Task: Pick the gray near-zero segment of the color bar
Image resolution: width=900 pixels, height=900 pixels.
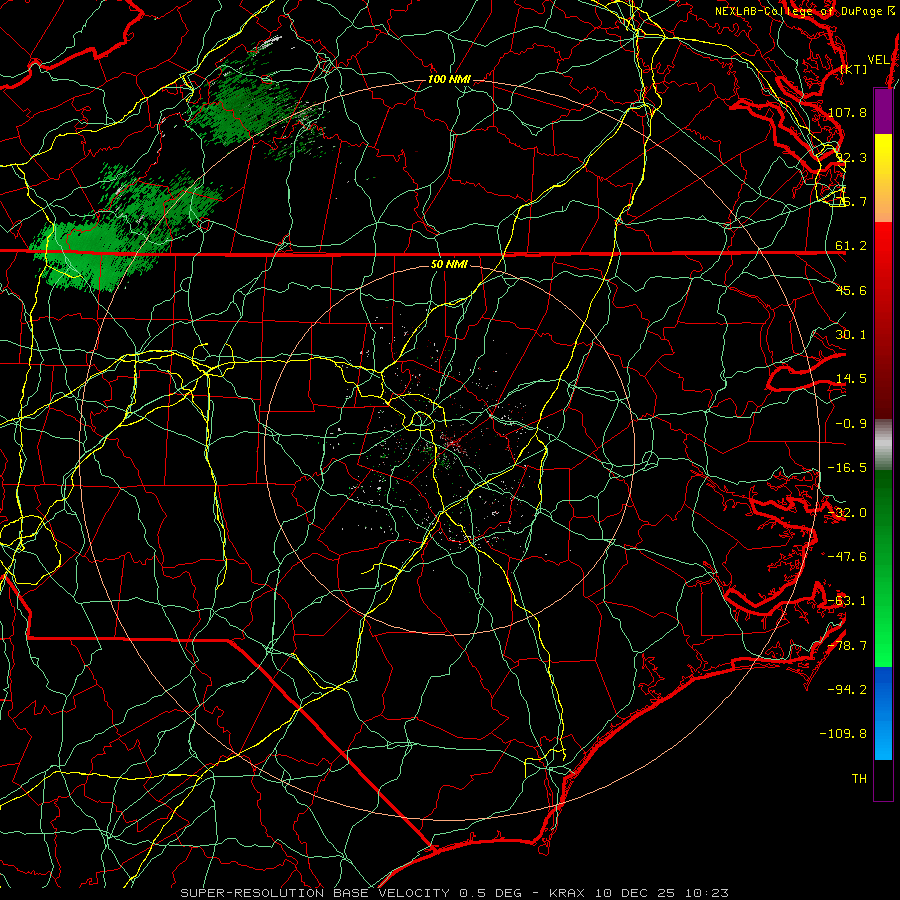Action: 883,445
